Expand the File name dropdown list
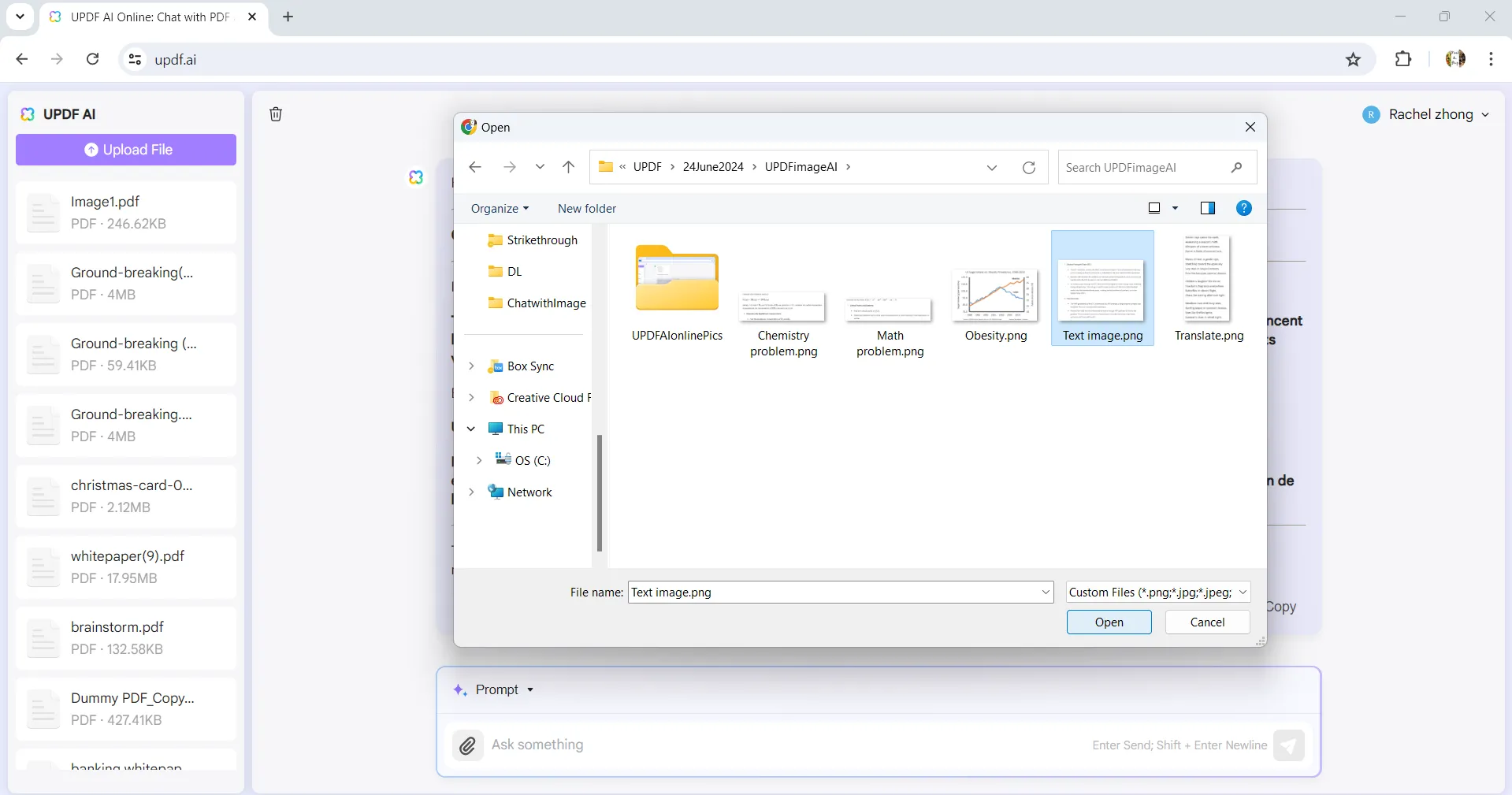The image size is (1512, 795). (1046, 593)
